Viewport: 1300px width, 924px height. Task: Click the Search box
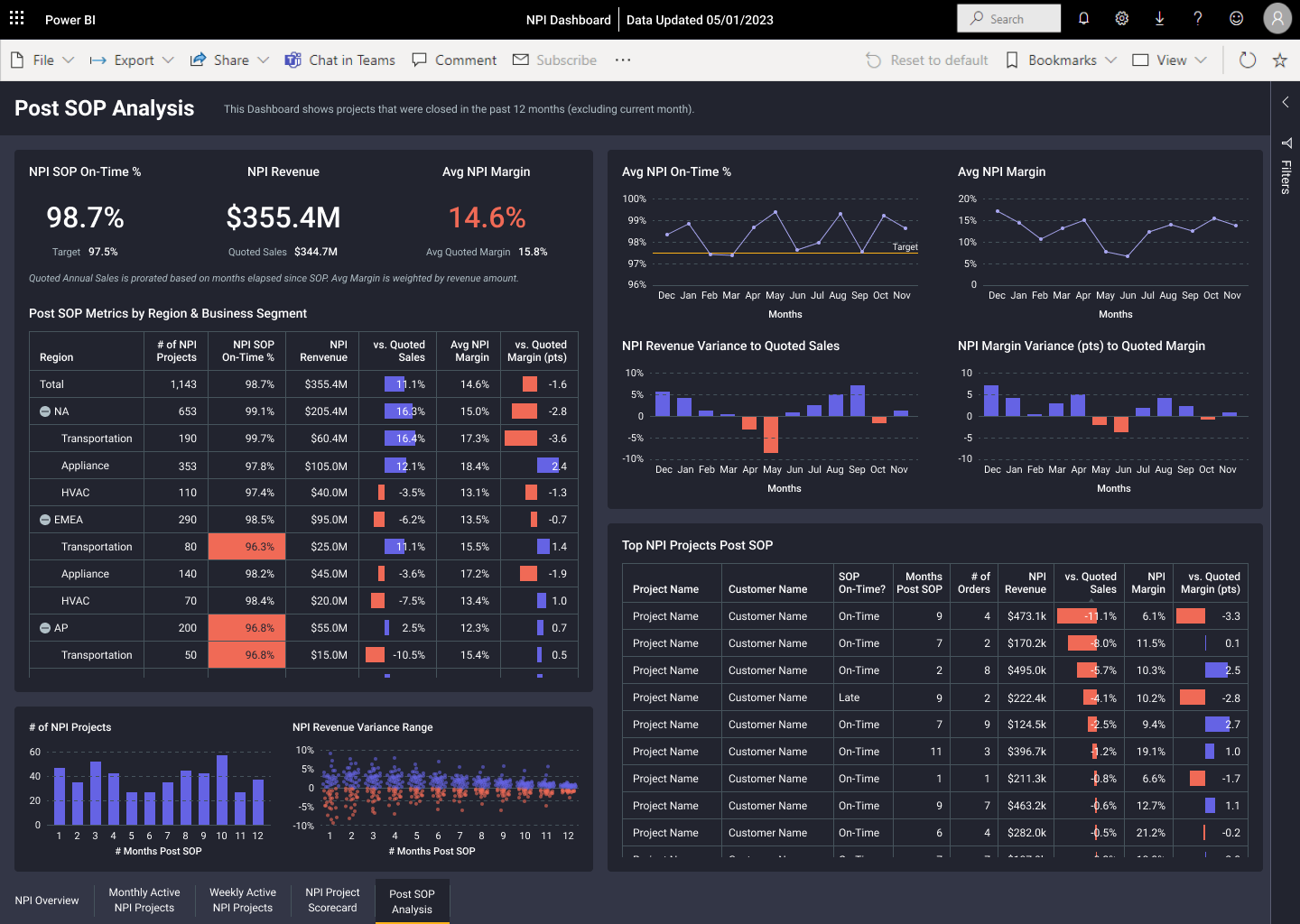pos(1009,19)
